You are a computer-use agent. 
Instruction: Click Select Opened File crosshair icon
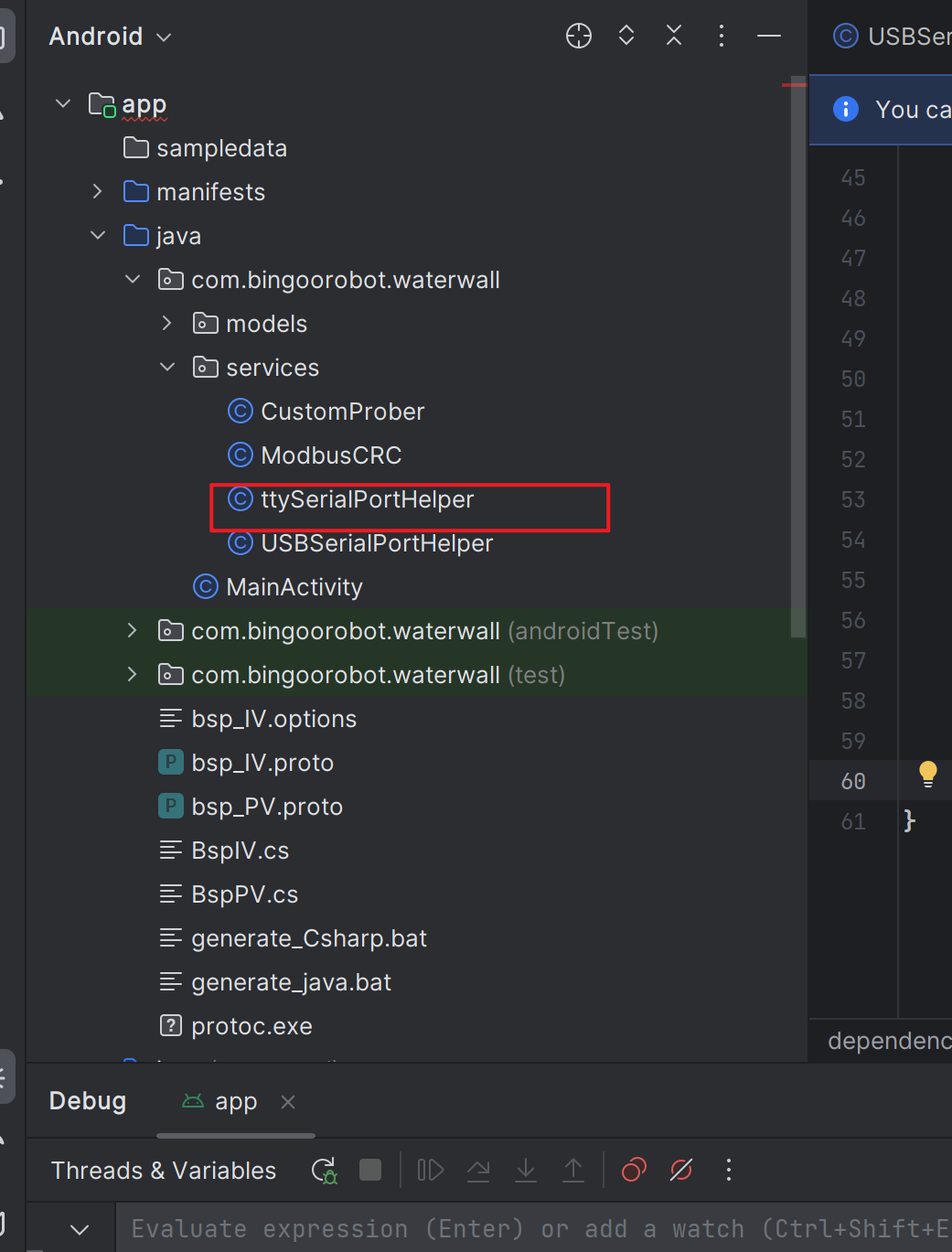(579, 36)
